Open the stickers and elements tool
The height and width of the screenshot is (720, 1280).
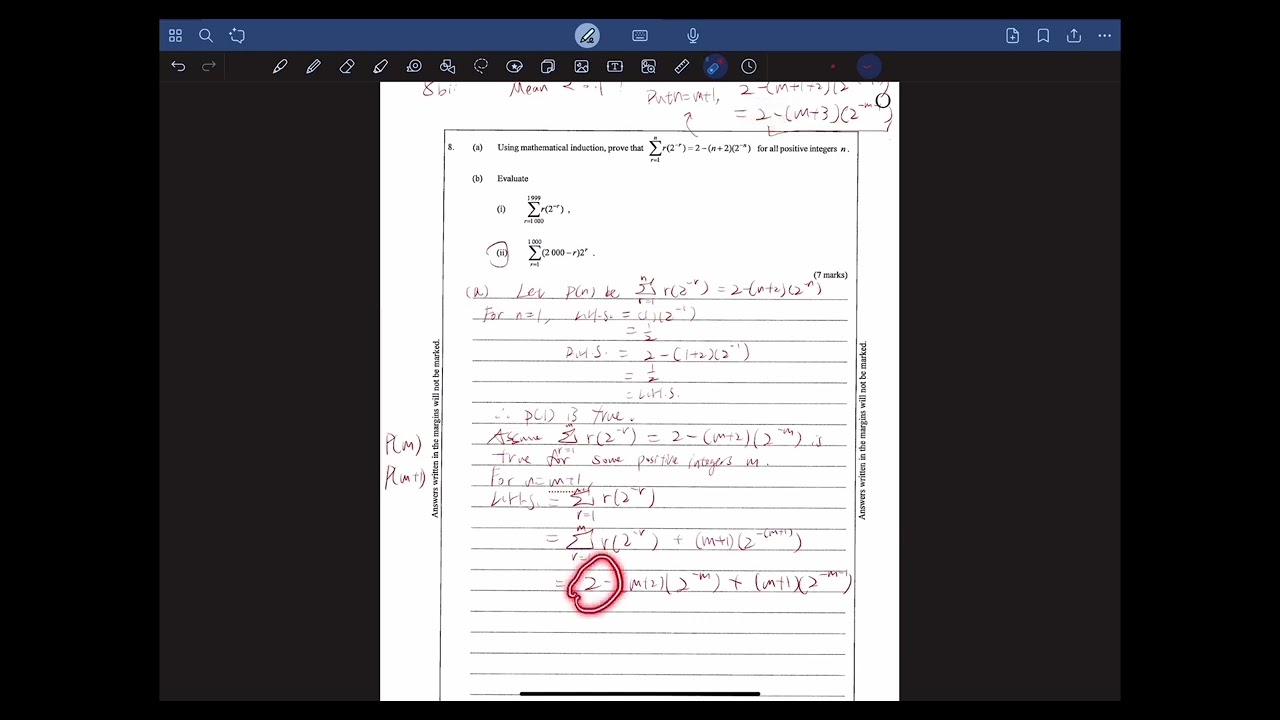pyautogui.click(x=514, y=66)
